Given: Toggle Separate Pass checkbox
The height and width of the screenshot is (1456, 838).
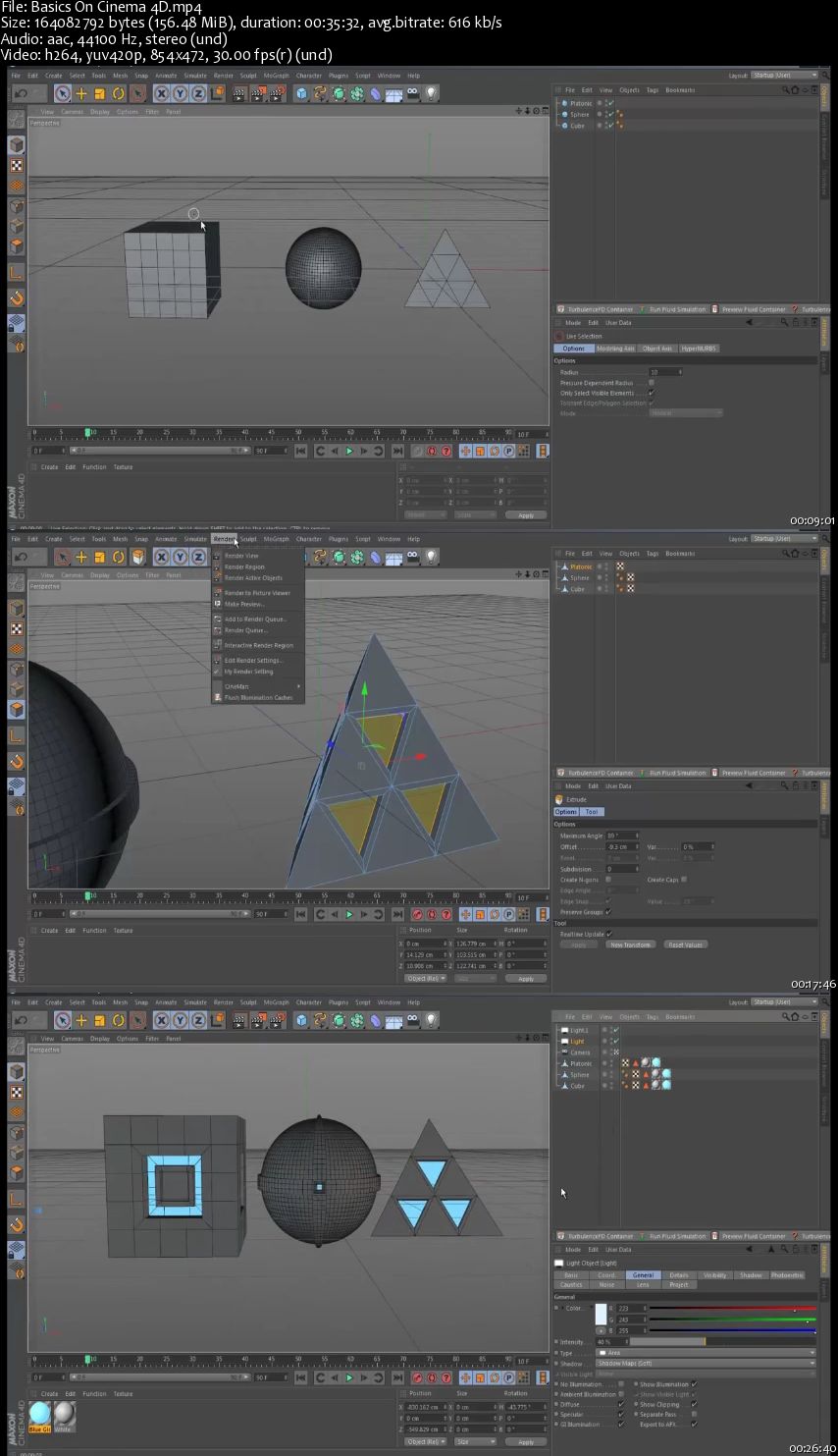Looking at the screenshot, I should pos(694,1415).
